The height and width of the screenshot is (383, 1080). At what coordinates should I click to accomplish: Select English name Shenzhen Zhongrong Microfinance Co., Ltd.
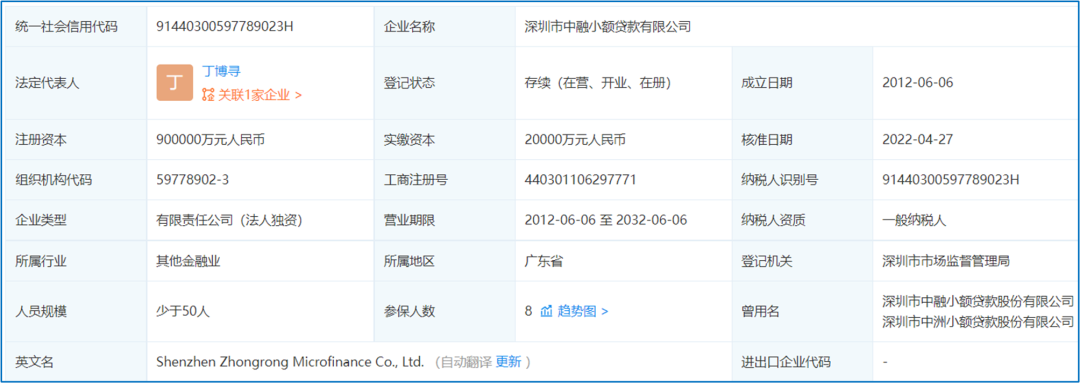(289, 361)
